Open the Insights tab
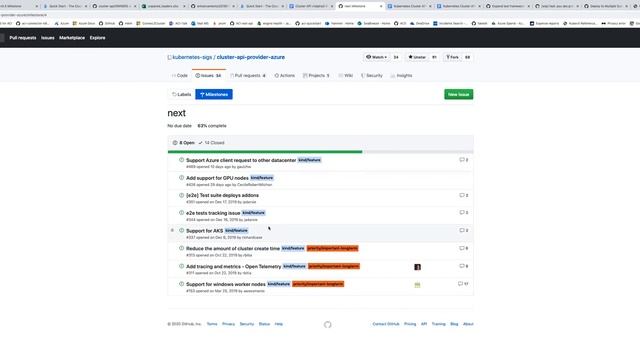Screen dimensions: 640x360 (x=402, y=76)
